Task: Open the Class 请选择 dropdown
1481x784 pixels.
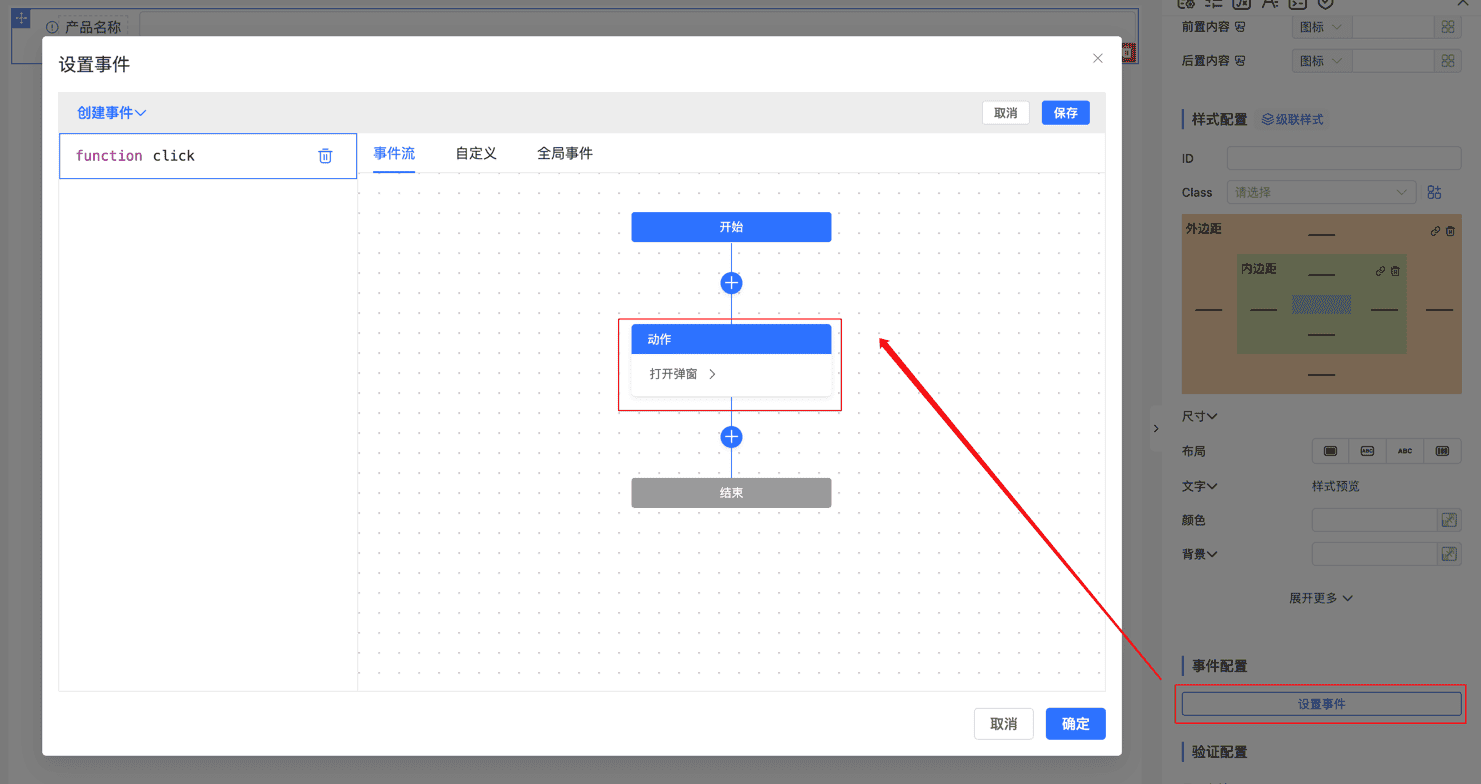Action: (1320, 192)
